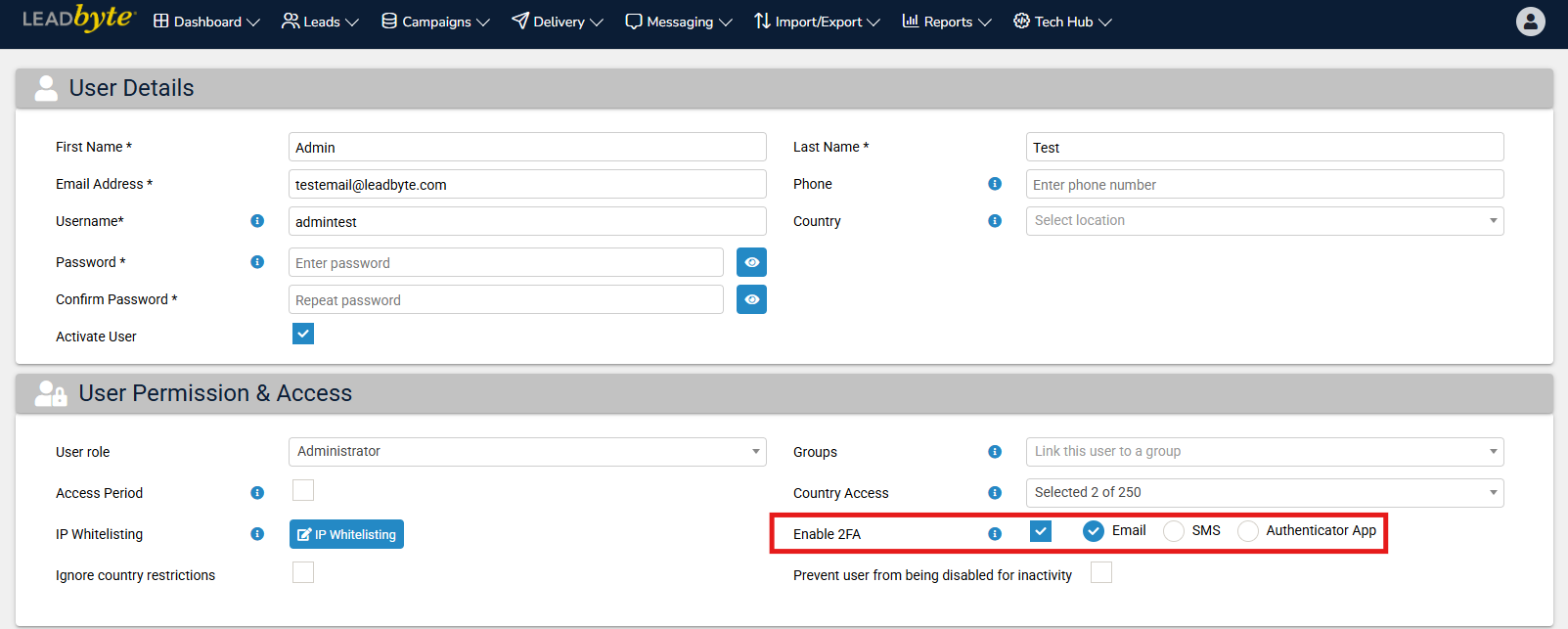Click the Repeat password field
Viewport: 1568px width, 629px height.
(x=506, y=299)
